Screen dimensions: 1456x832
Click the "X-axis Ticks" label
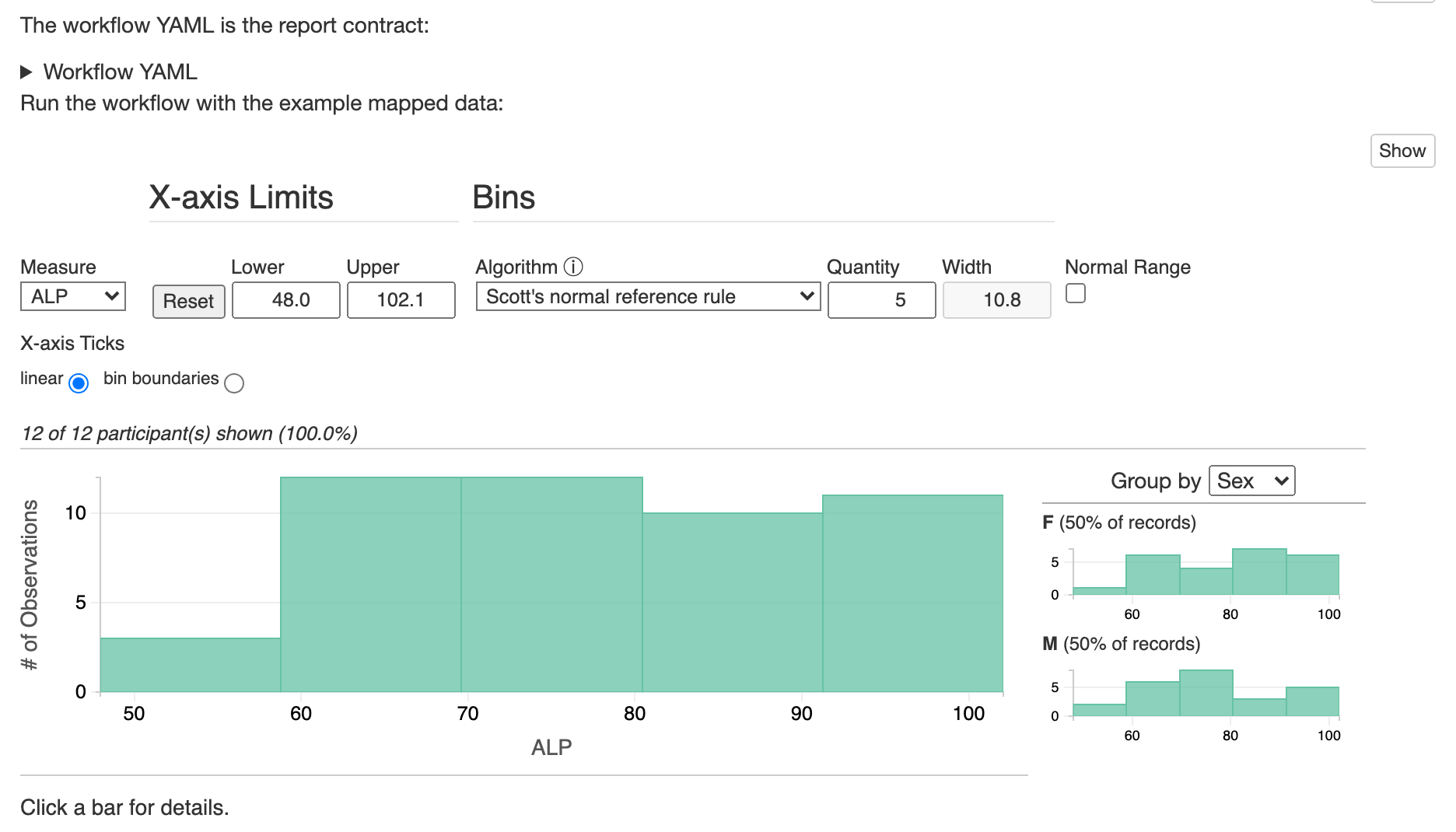72,343
